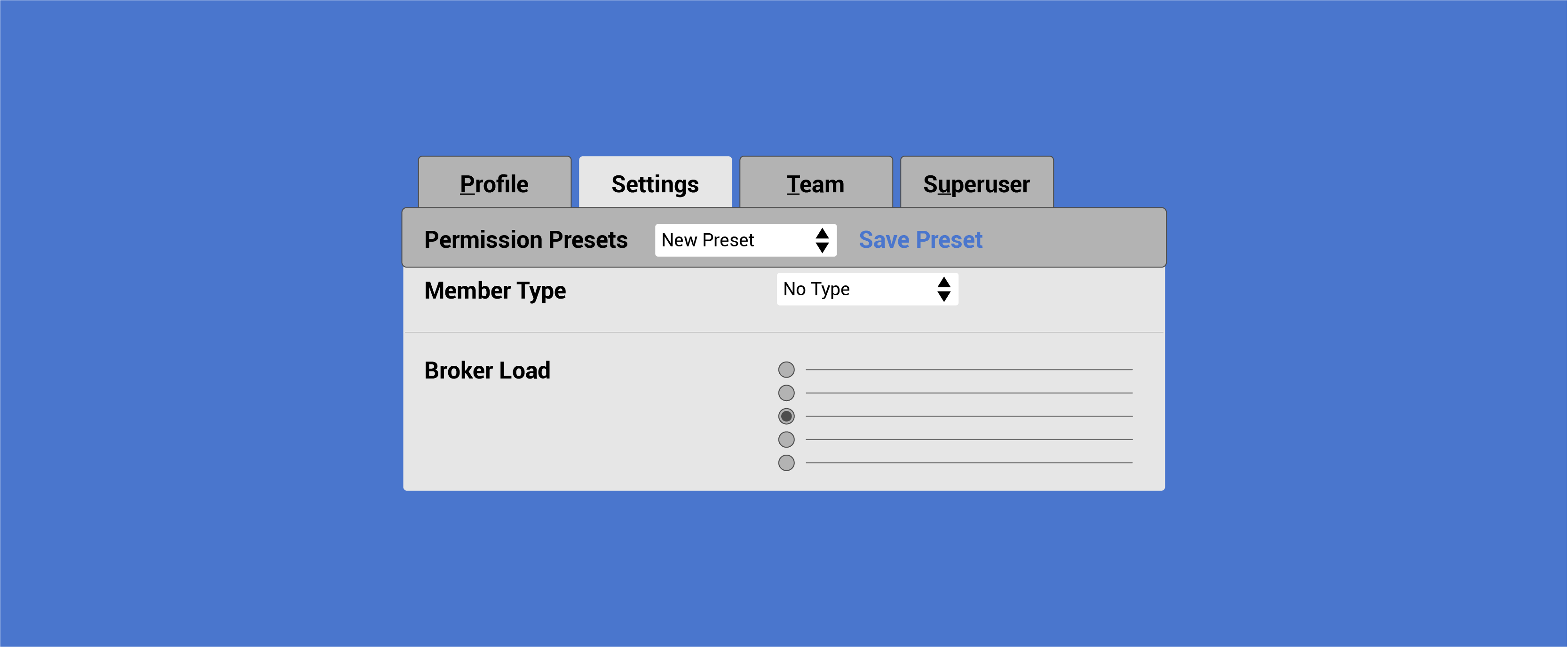Select the second Broker Load radio button
Screen dimensions: 1568x647
coord(786,393)
